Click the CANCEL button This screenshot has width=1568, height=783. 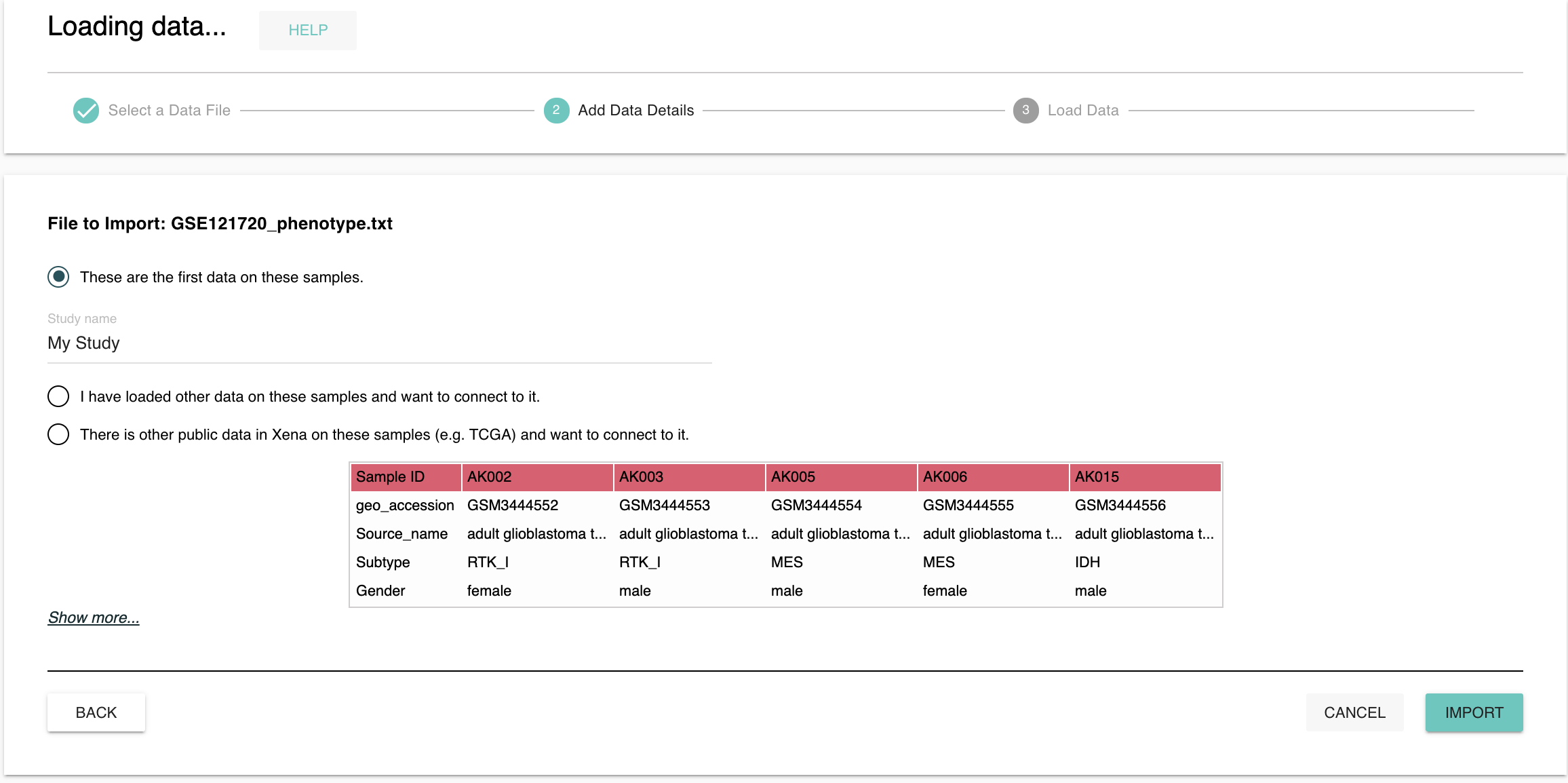1355,712
